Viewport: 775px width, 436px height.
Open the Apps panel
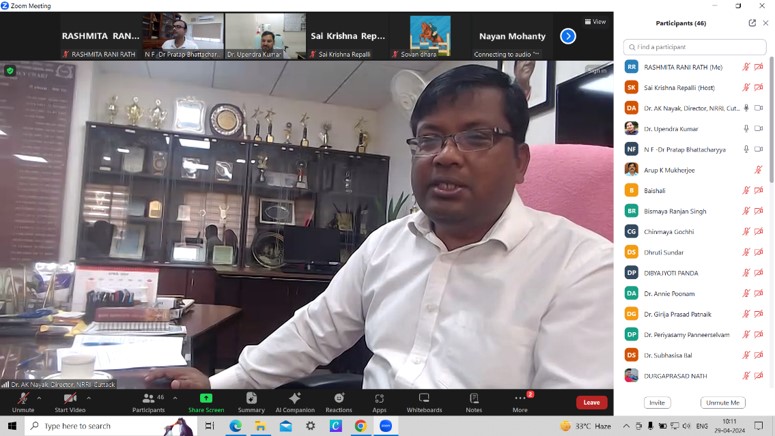click(x=379, y=401)
